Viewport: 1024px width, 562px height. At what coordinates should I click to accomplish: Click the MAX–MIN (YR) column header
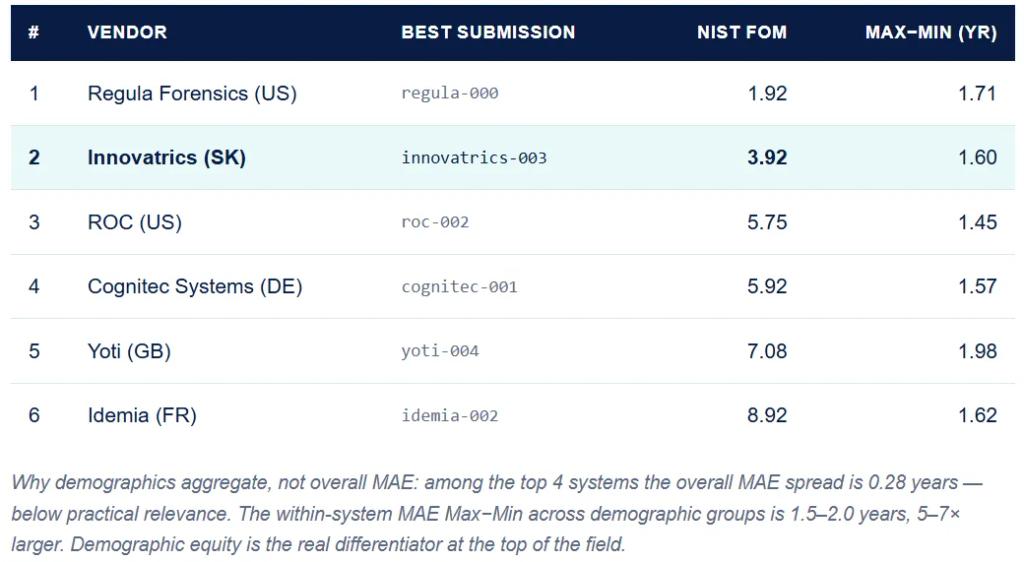[931, 32]
